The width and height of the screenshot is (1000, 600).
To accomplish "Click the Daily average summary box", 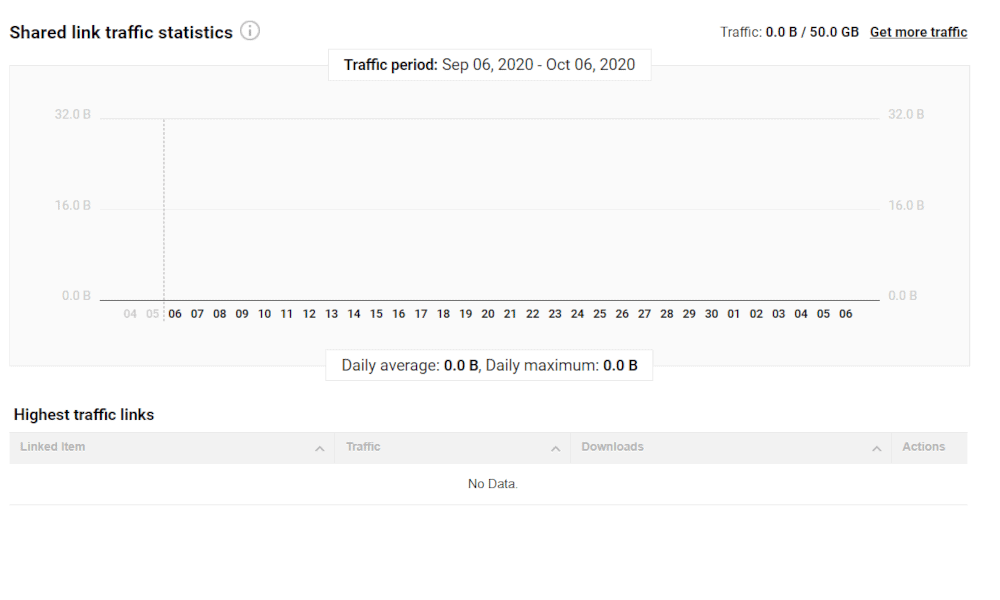I will [489, 365].
